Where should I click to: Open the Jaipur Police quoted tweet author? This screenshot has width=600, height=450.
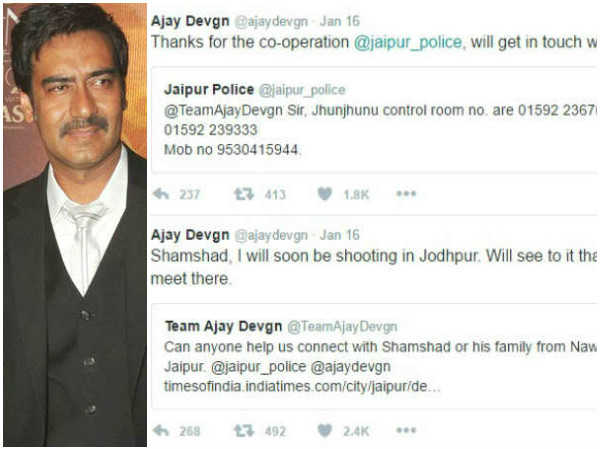pyautogui.click(x=209, y=90)
